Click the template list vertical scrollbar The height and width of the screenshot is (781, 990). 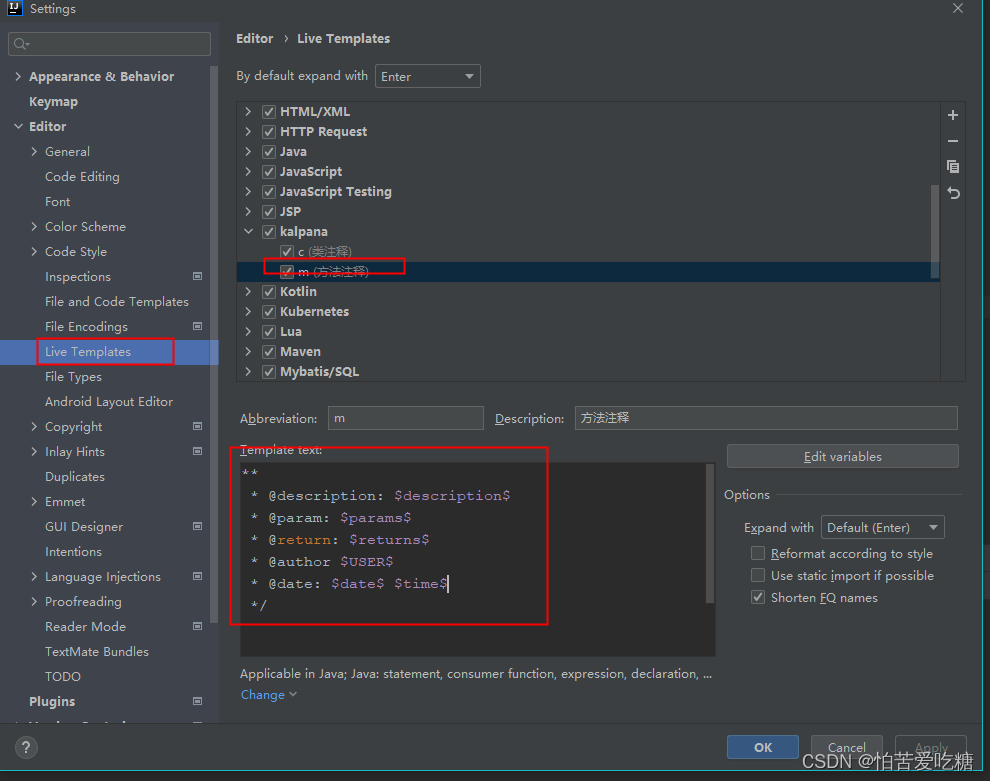pos(935,231)
